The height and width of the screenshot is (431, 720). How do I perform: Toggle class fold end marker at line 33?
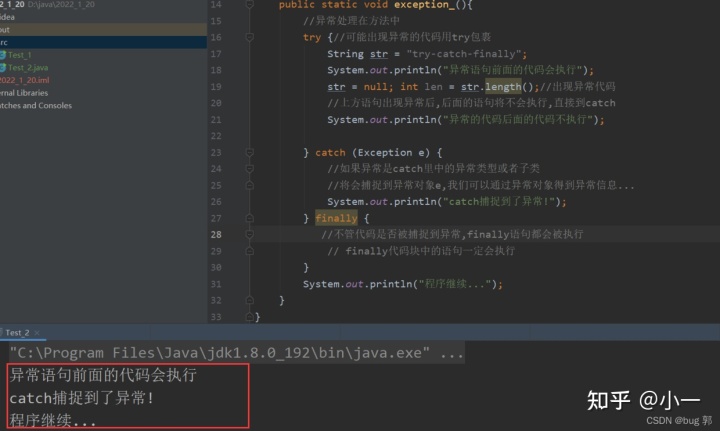tap(249, 317)
